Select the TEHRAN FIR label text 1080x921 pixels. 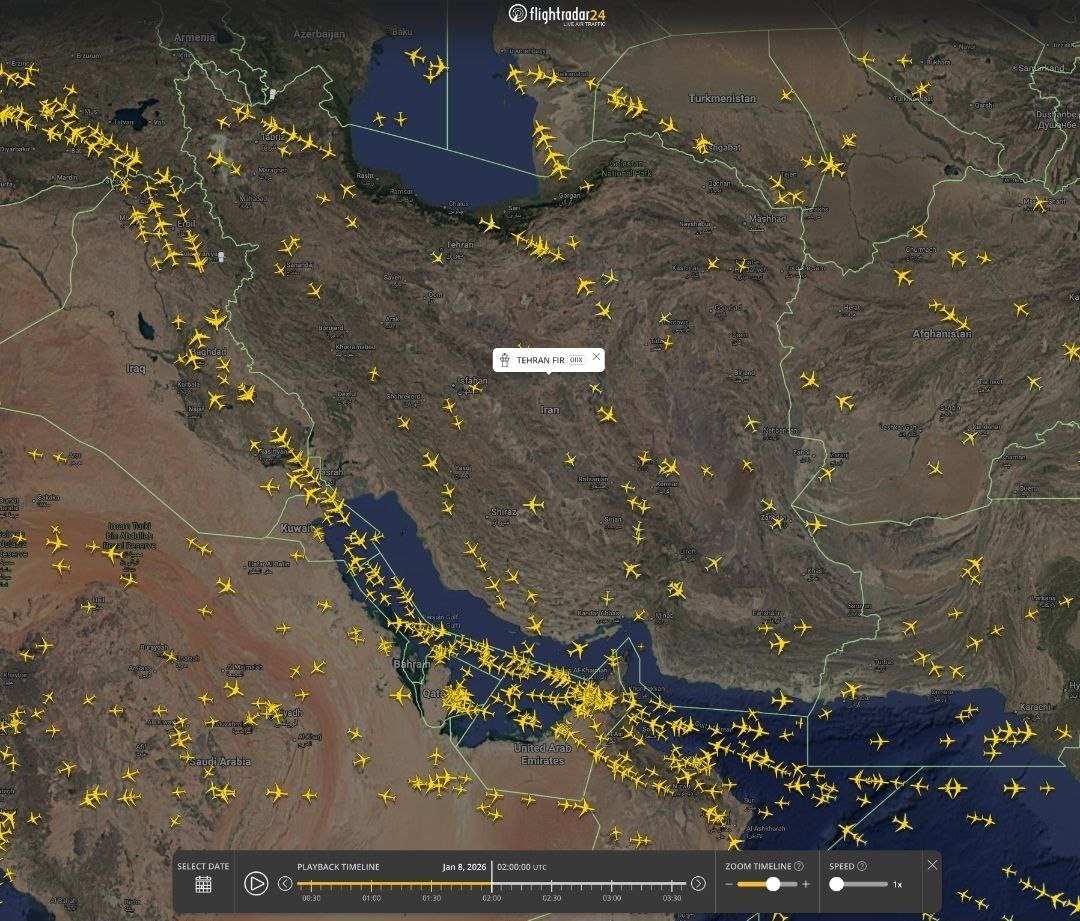point(540,360)
